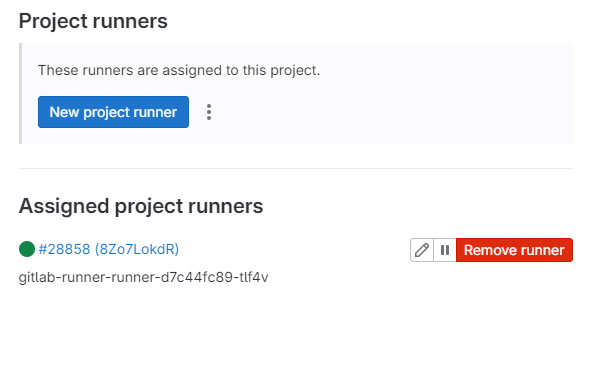Viewport: 593px width, 387px height.
Task: Click the green online status indicator
Action: (27, 249)
